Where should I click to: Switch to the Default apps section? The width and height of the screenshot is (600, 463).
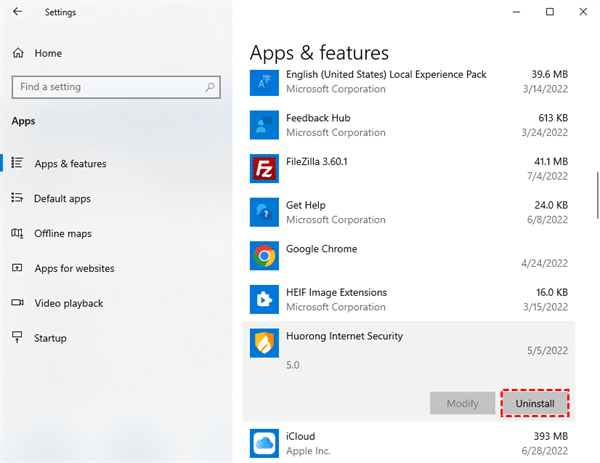coord(62,198)
